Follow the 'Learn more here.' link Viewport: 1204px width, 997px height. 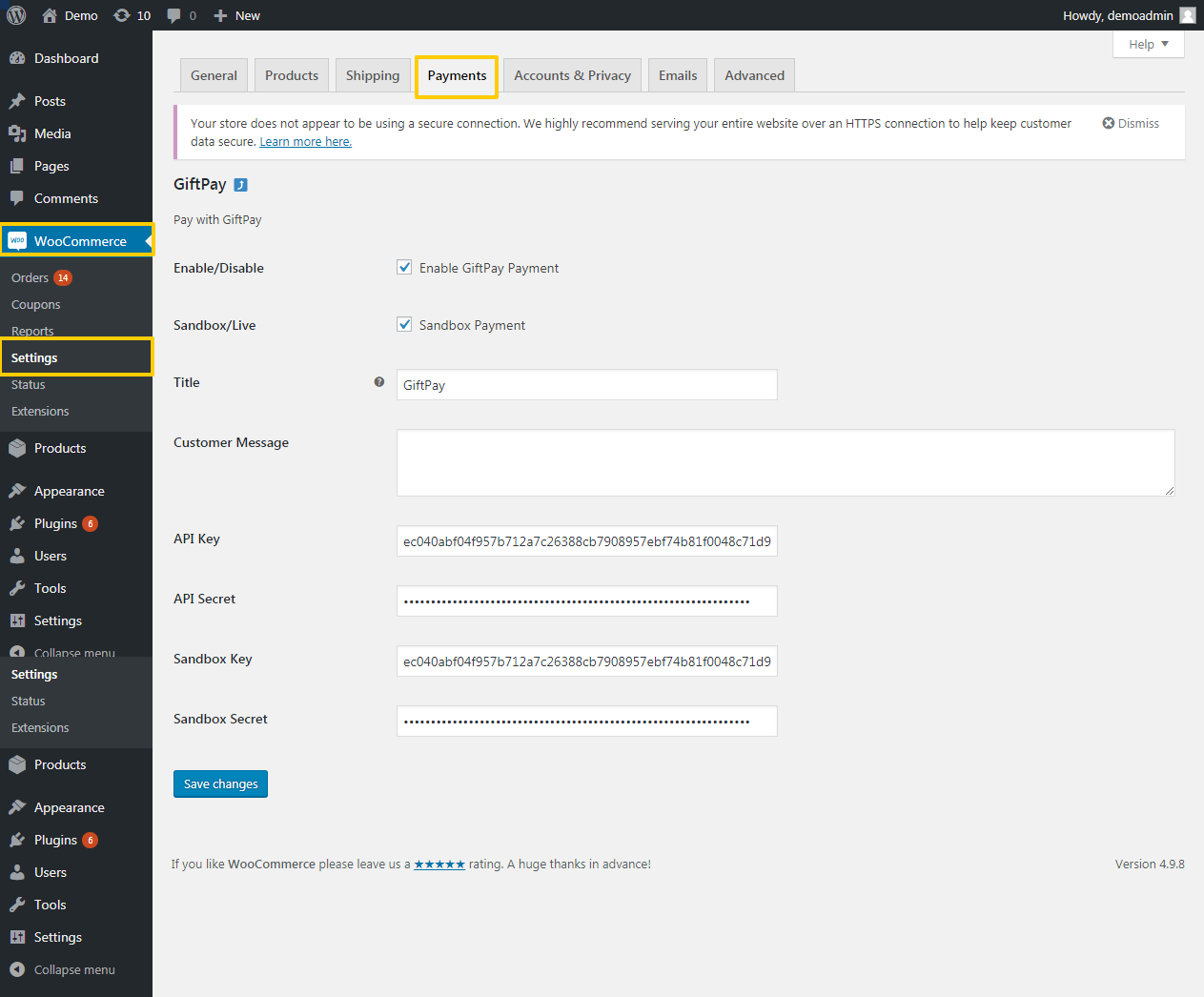pyautogui.click(x=306, y=141)
